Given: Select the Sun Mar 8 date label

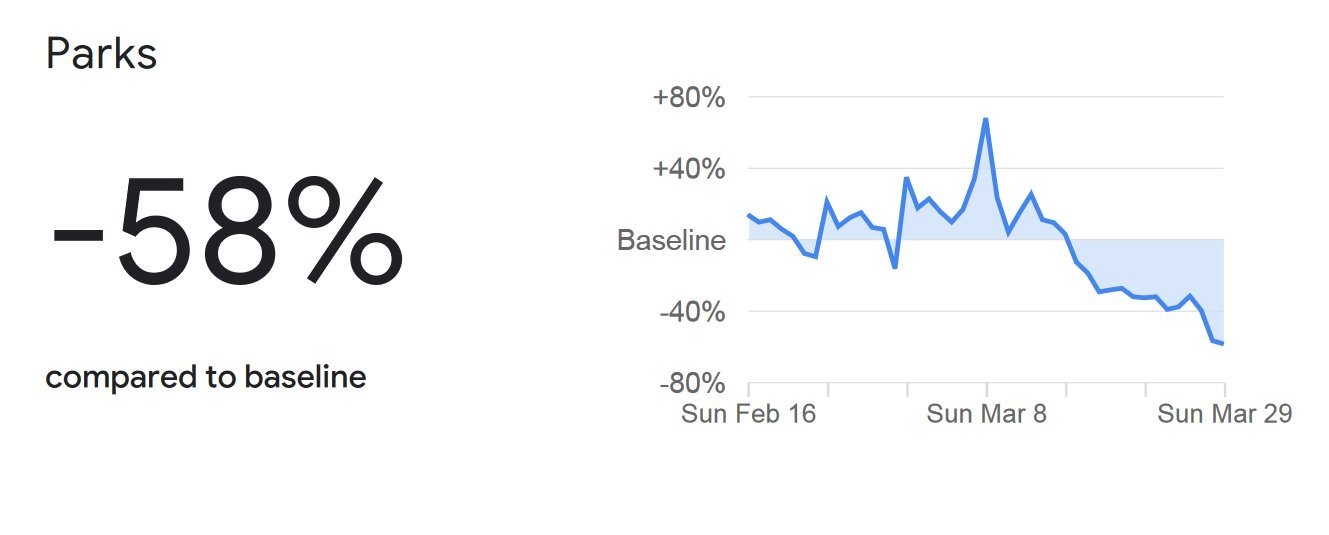Looking at the screenshot, I should [986, 414].
